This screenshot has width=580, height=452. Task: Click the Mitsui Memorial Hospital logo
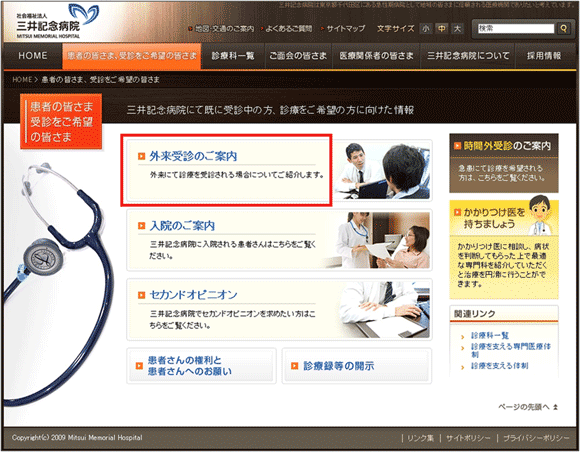pyautogui.click(x=57, y=21)
